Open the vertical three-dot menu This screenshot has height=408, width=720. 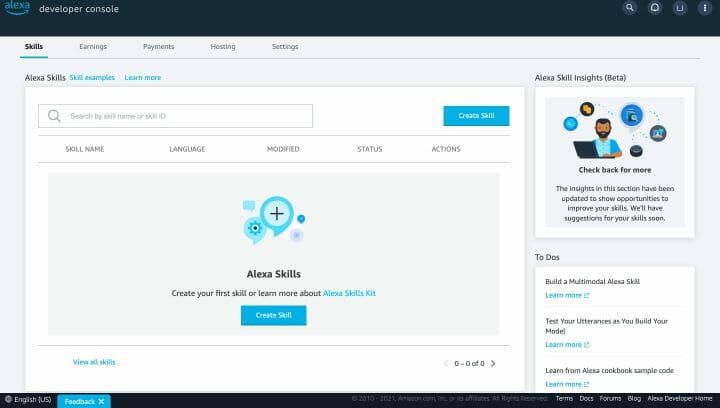pyautogui.click(x=704, y=8)
